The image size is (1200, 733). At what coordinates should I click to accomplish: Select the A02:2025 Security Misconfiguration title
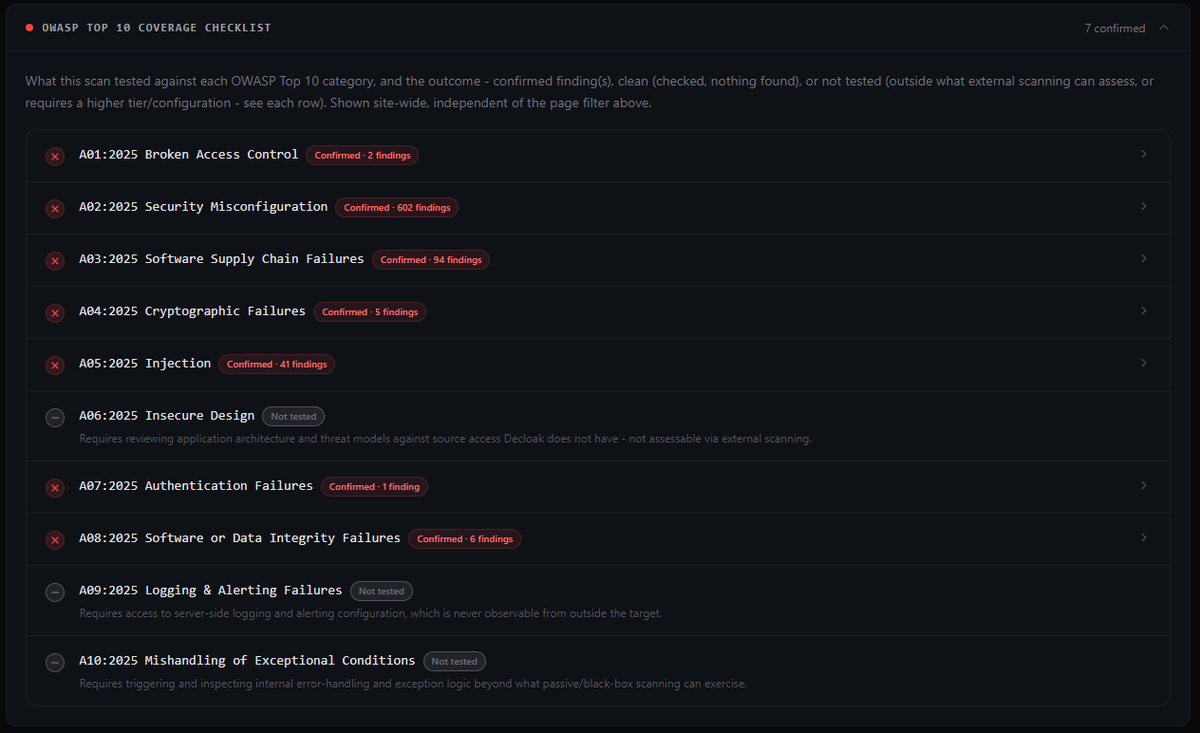point(203,207)
